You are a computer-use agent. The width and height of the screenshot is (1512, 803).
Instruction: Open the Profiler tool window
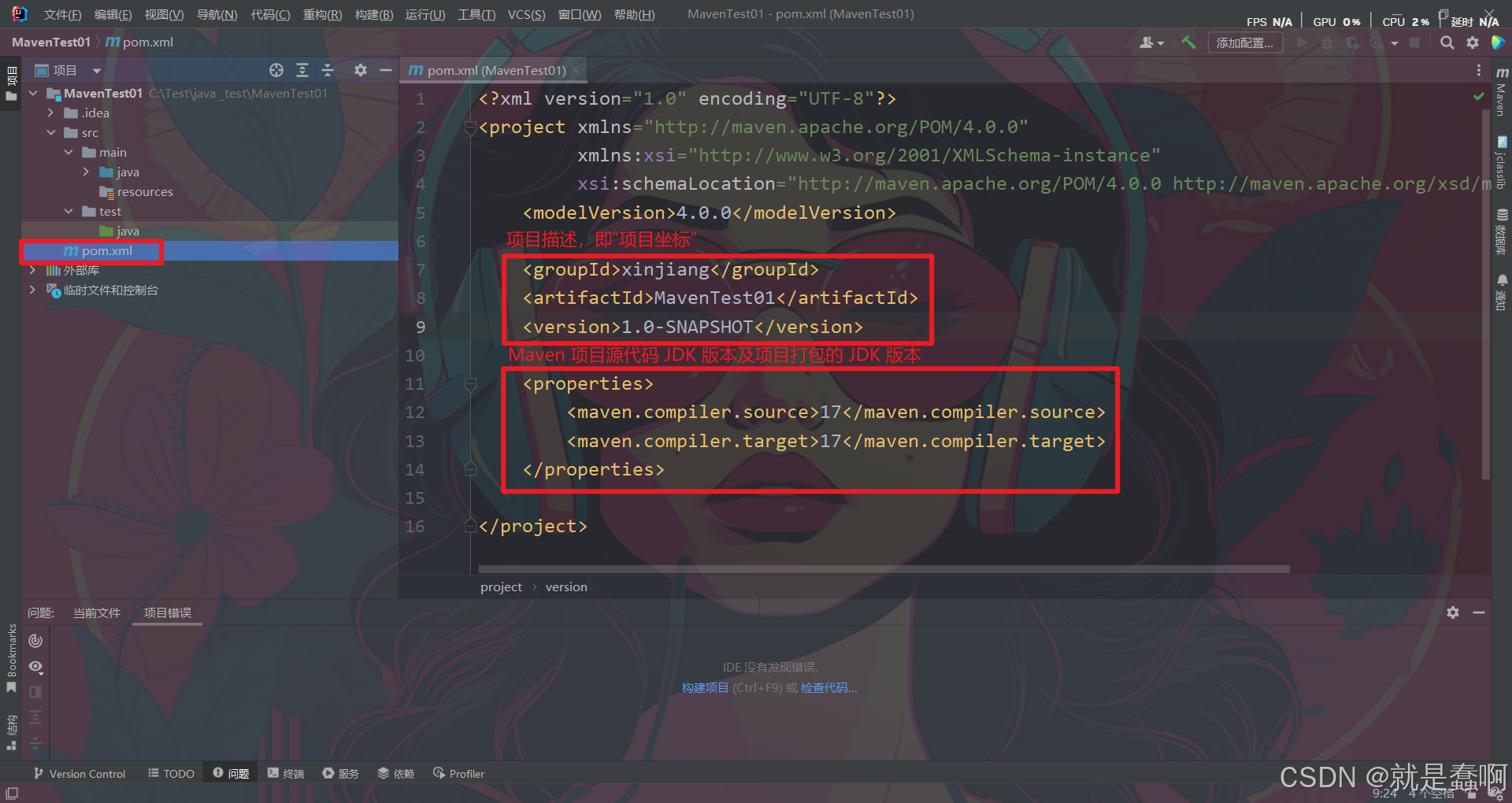pyautogui.click(x=458, y=774)
